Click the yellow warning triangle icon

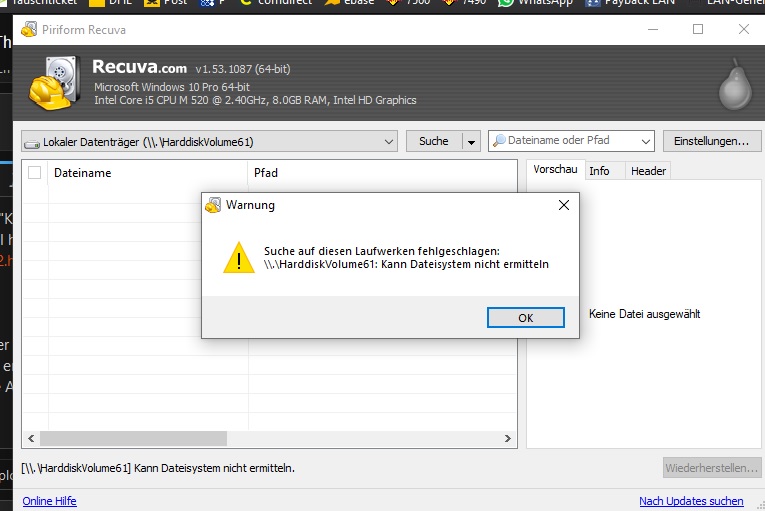pyautogui.click(x=239, y=258)
